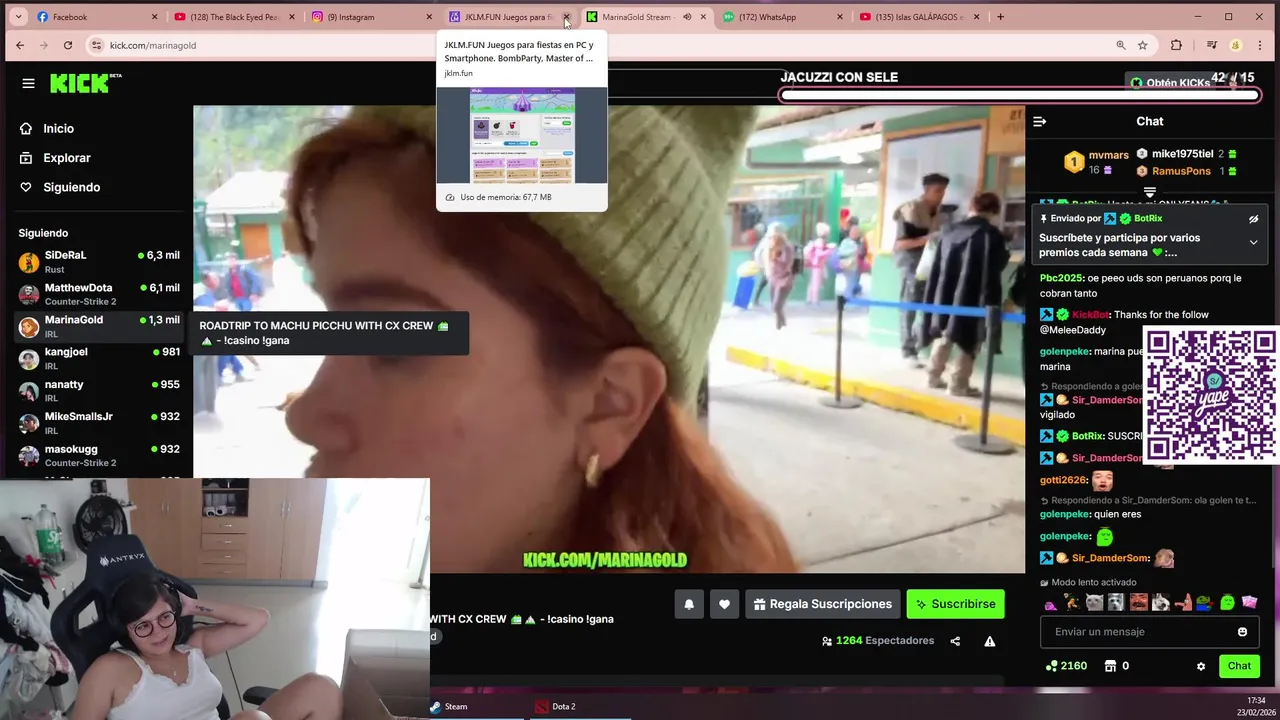Click Regala Suscripciones button
This screenshot has height=720, width=1280.
822,604
